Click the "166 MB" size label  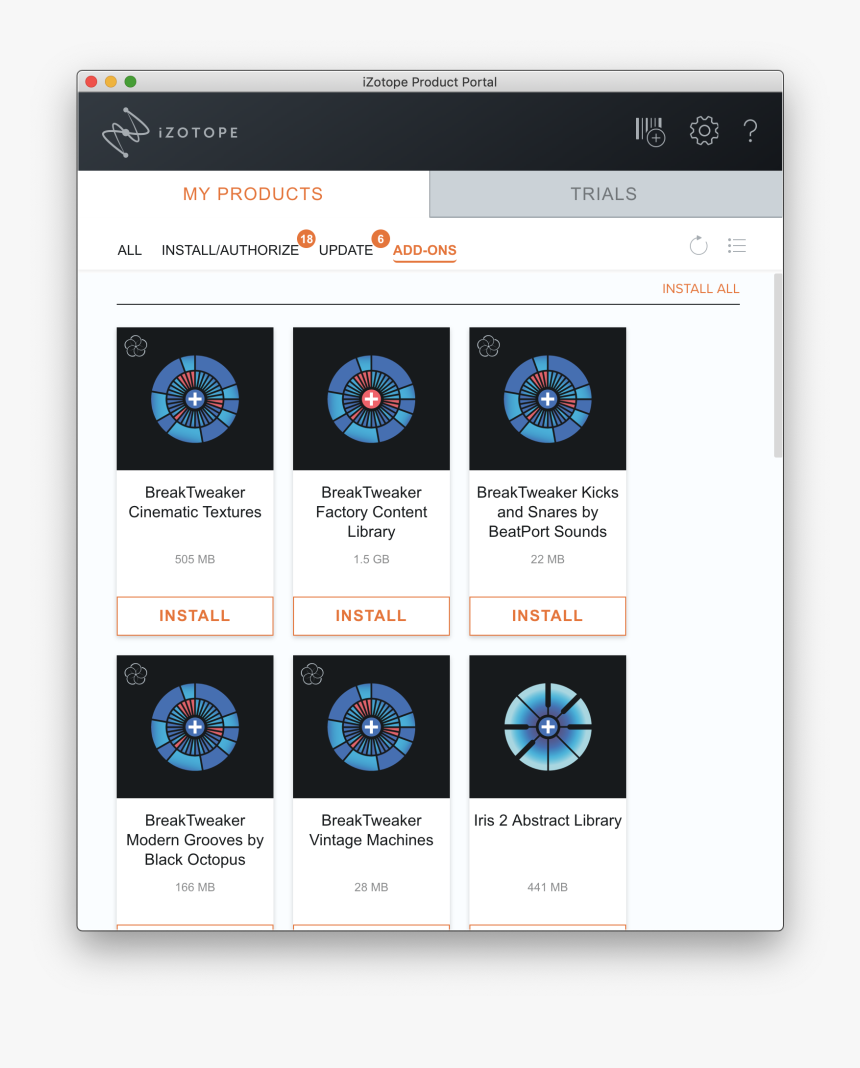pos(195,888)
